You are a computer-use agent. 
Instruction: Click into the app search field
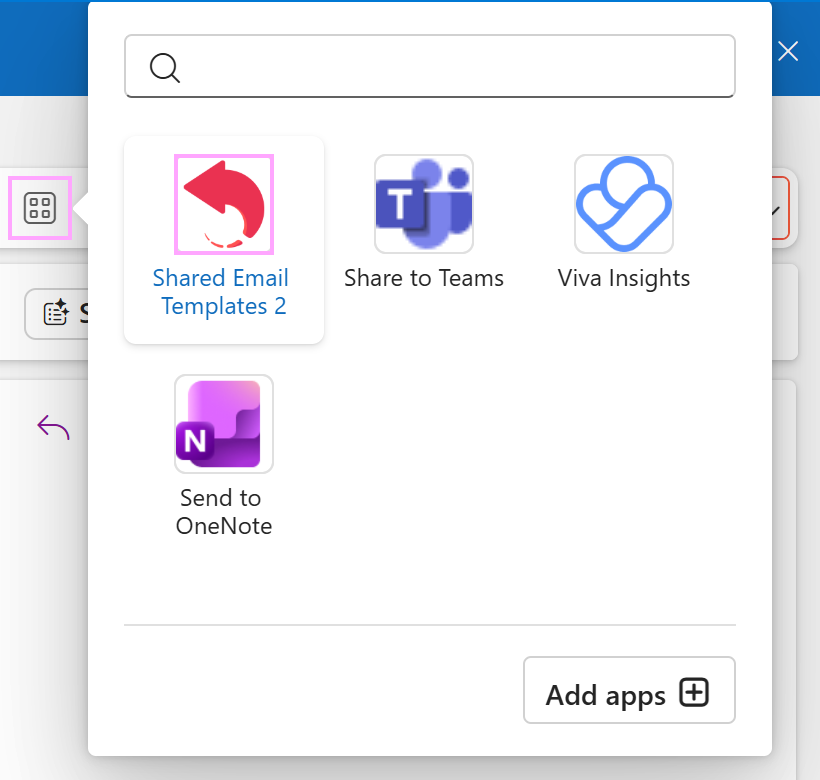[x=430, y=67]
